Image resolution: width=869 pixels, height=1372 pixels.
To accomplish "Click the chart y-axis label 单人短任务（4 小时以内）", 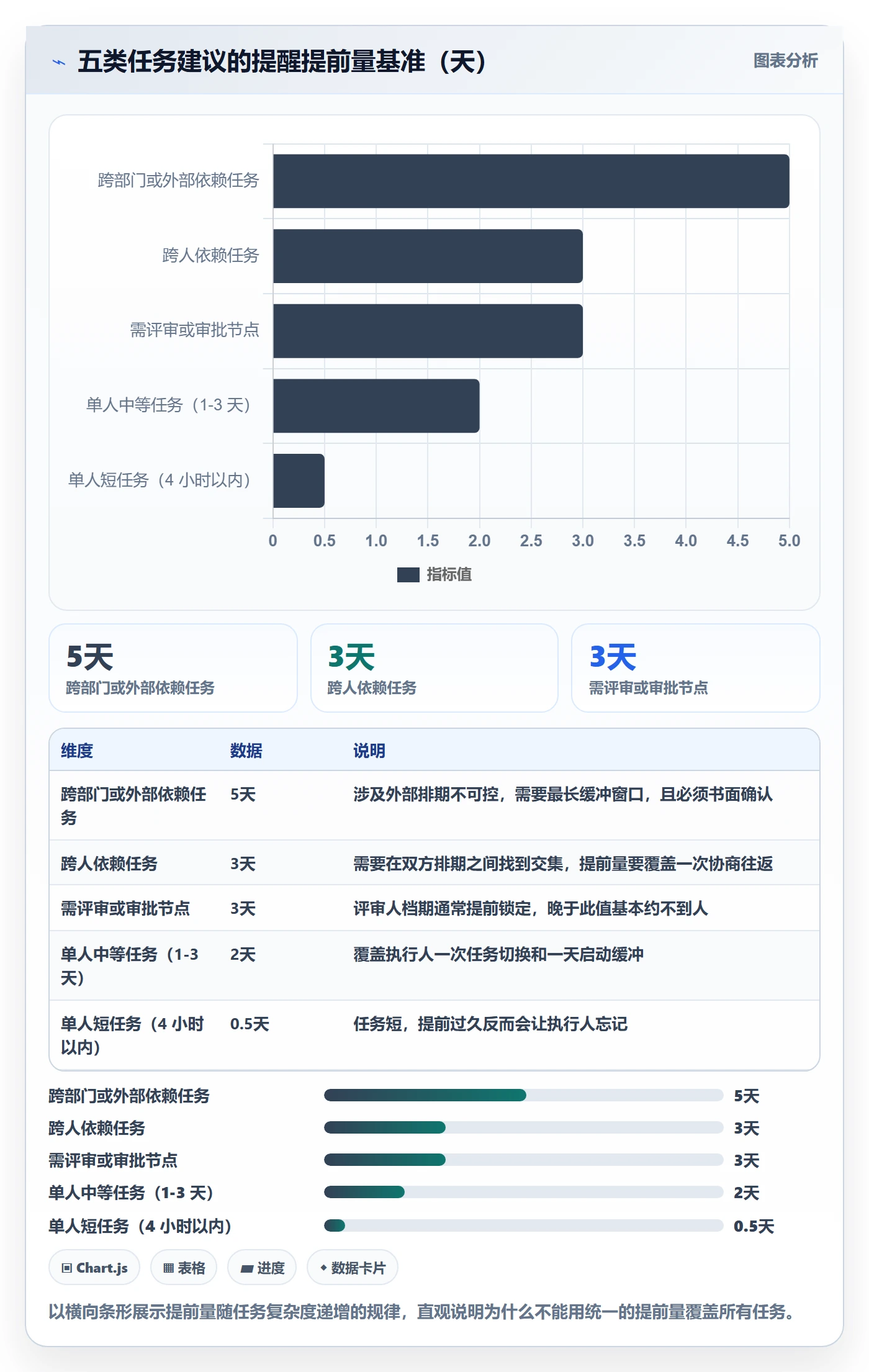I will [163, 481].
